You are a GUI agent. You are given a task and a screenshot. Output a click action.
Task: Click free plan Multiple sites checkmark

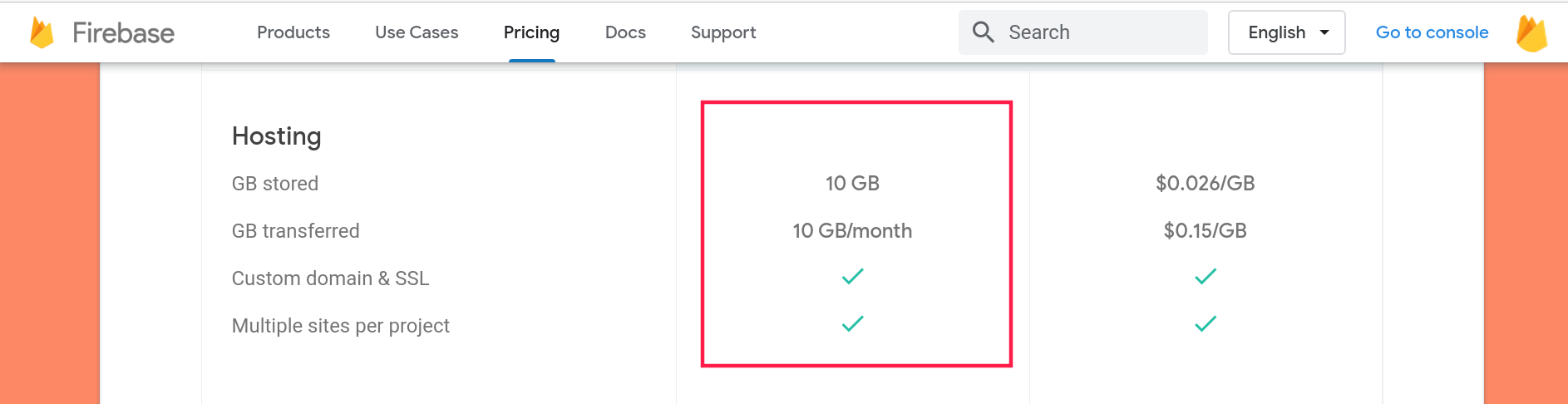(853, 324)
